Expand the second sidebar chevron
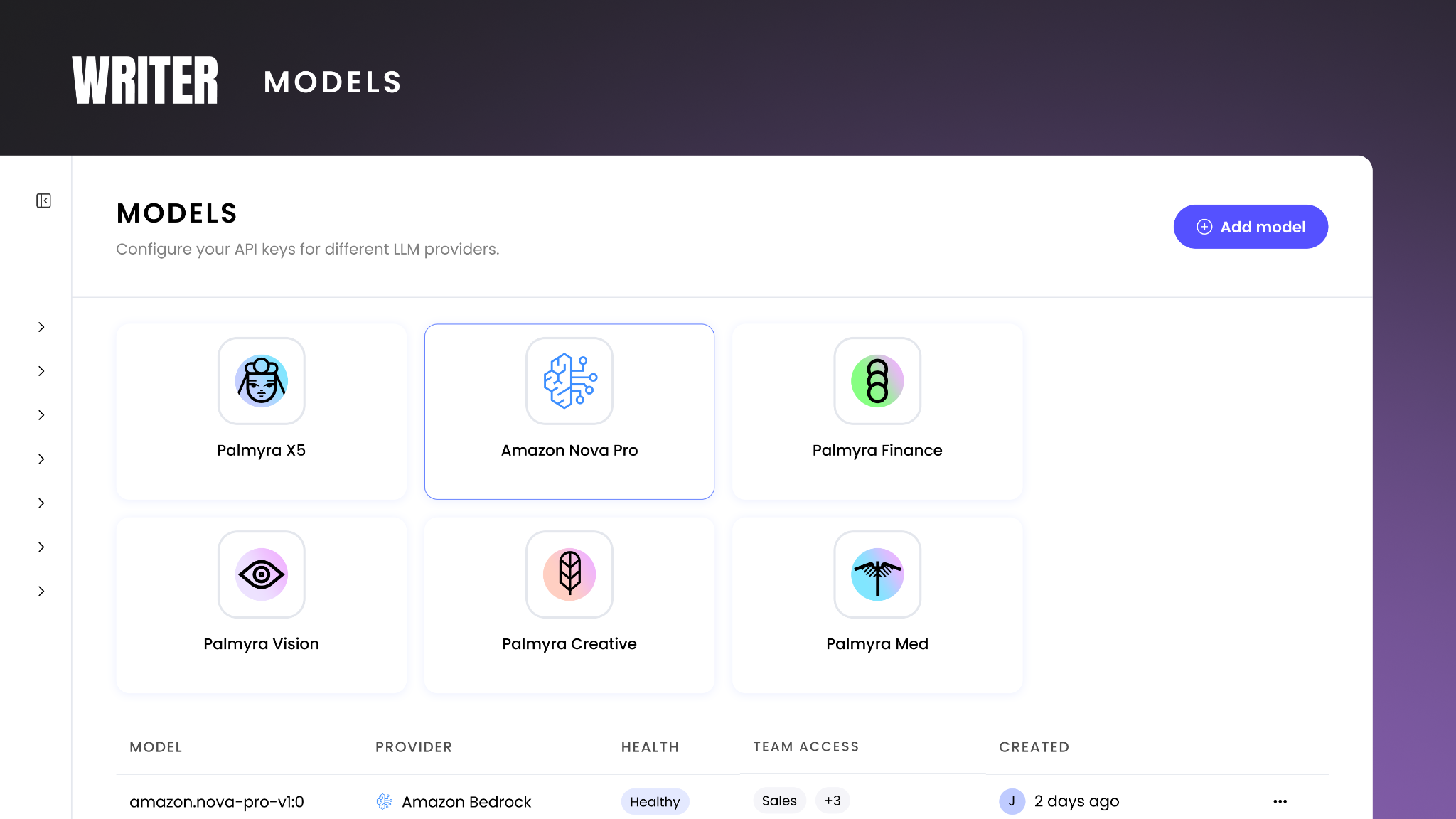The height and width of the screenshot is (819, 1456). [x=41, y=371]
